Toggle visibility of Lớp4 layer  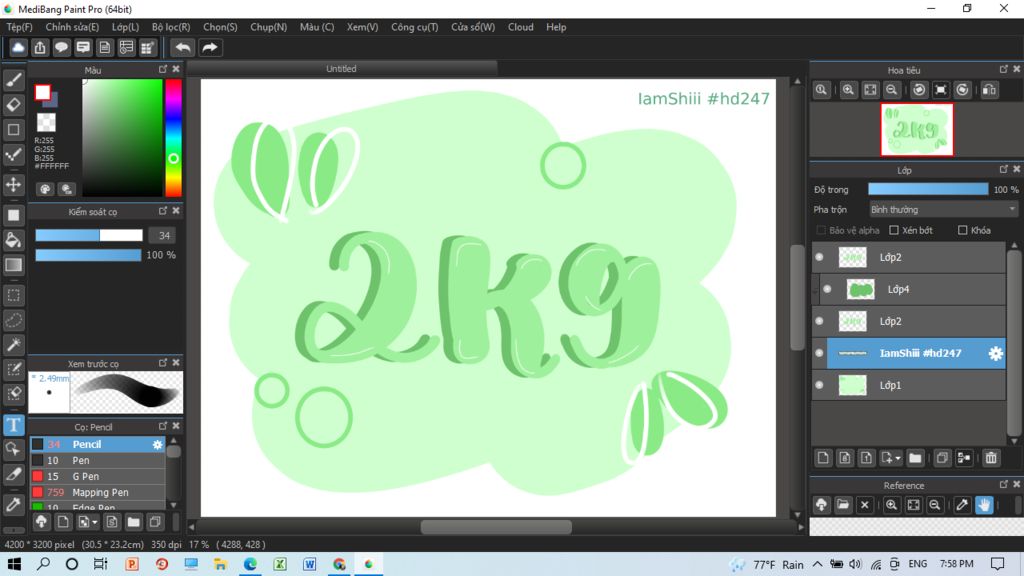[x=827, y=289]
